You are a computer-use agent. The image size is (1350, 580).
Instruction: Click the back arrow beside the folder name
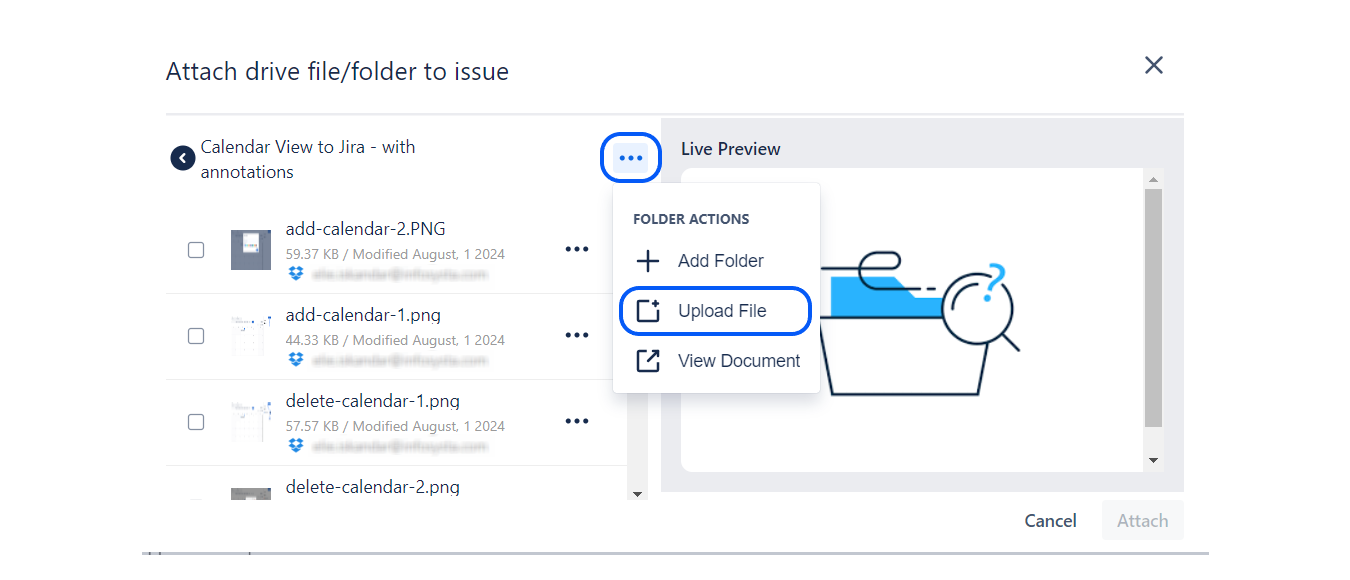(x=182, y=158)
